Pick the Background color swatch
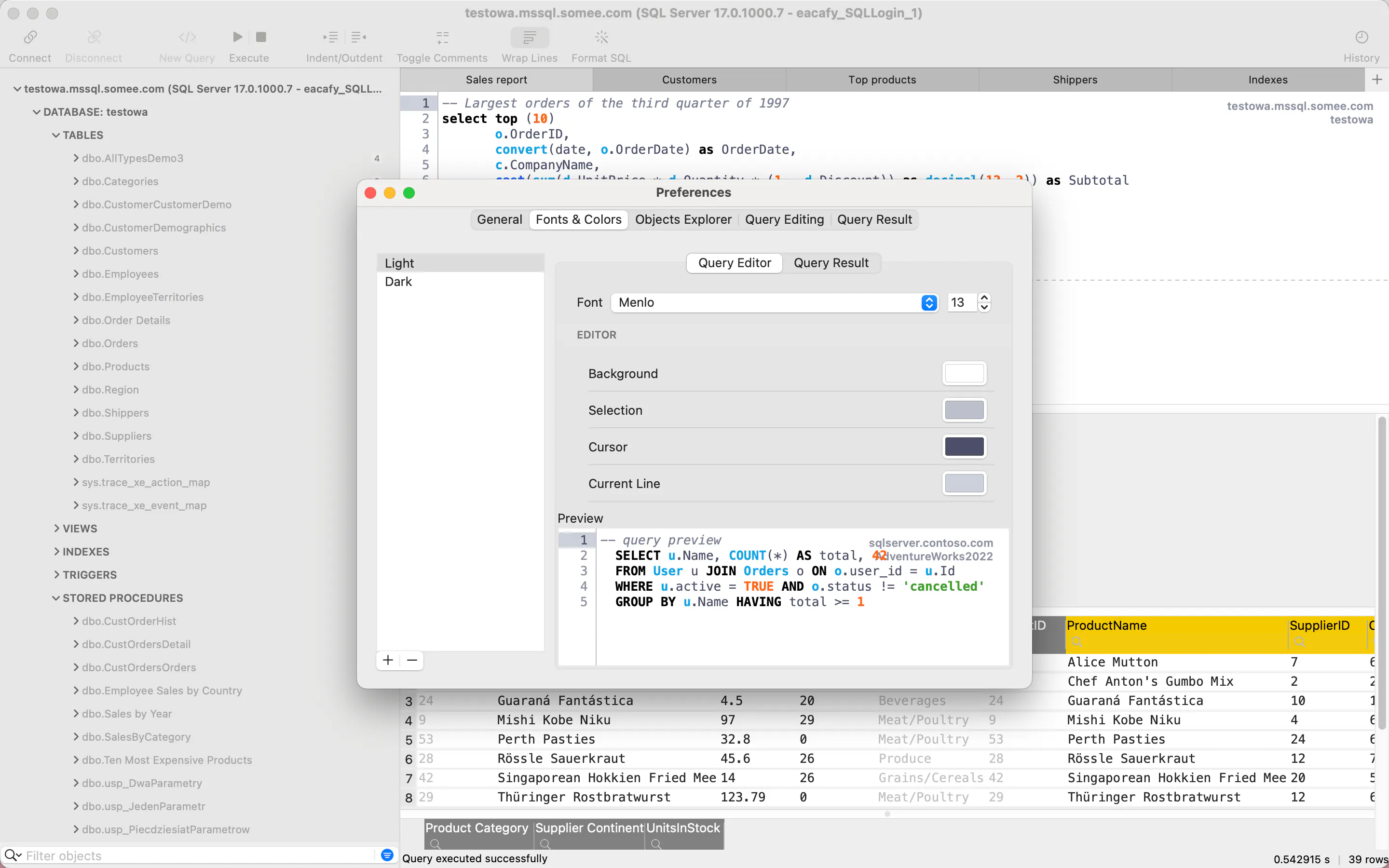 (x=964, y=374)
